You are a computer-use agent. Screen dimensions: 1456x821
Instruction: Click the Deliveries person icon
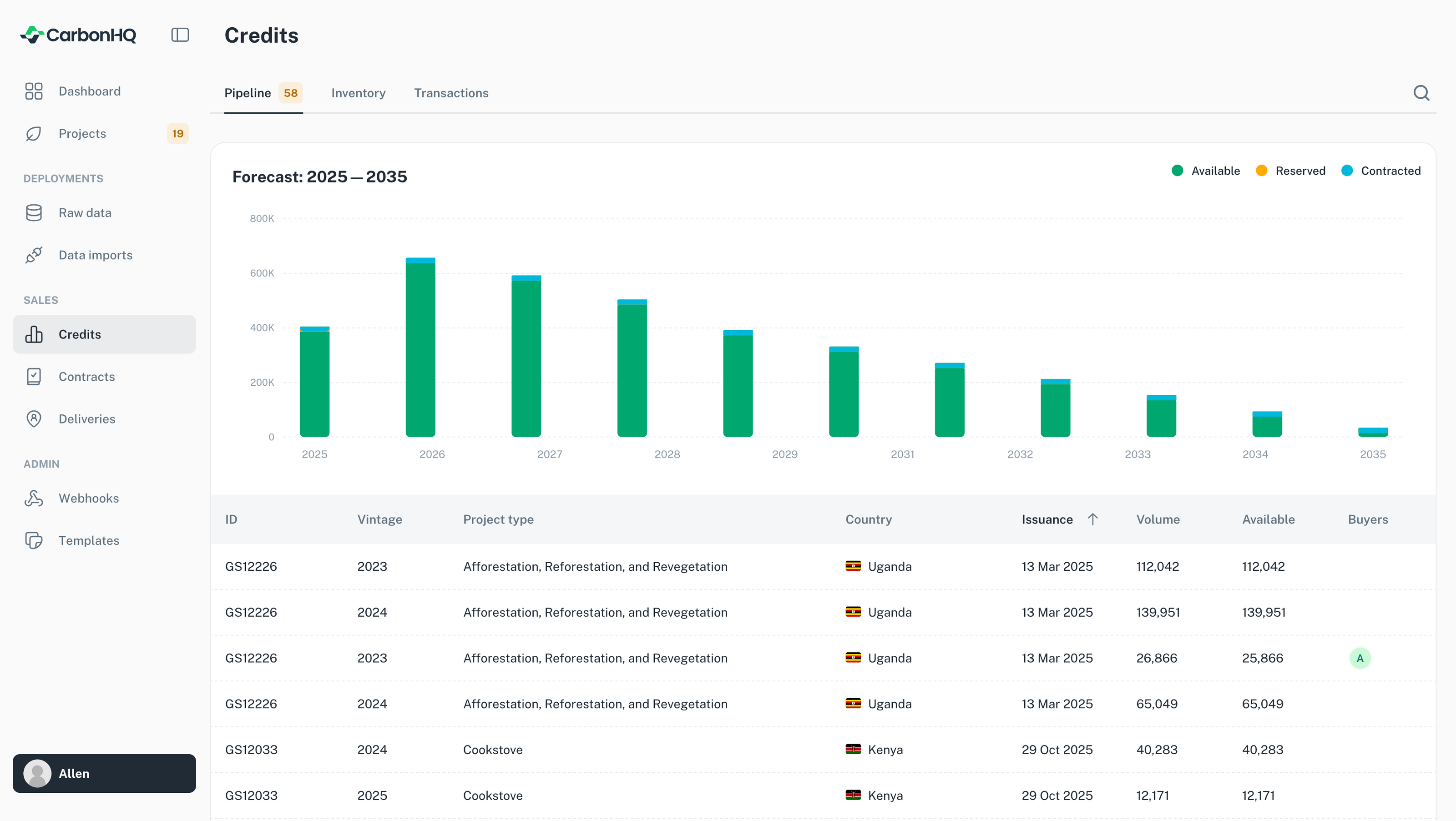pyautogui.click(x=33, y=419)
